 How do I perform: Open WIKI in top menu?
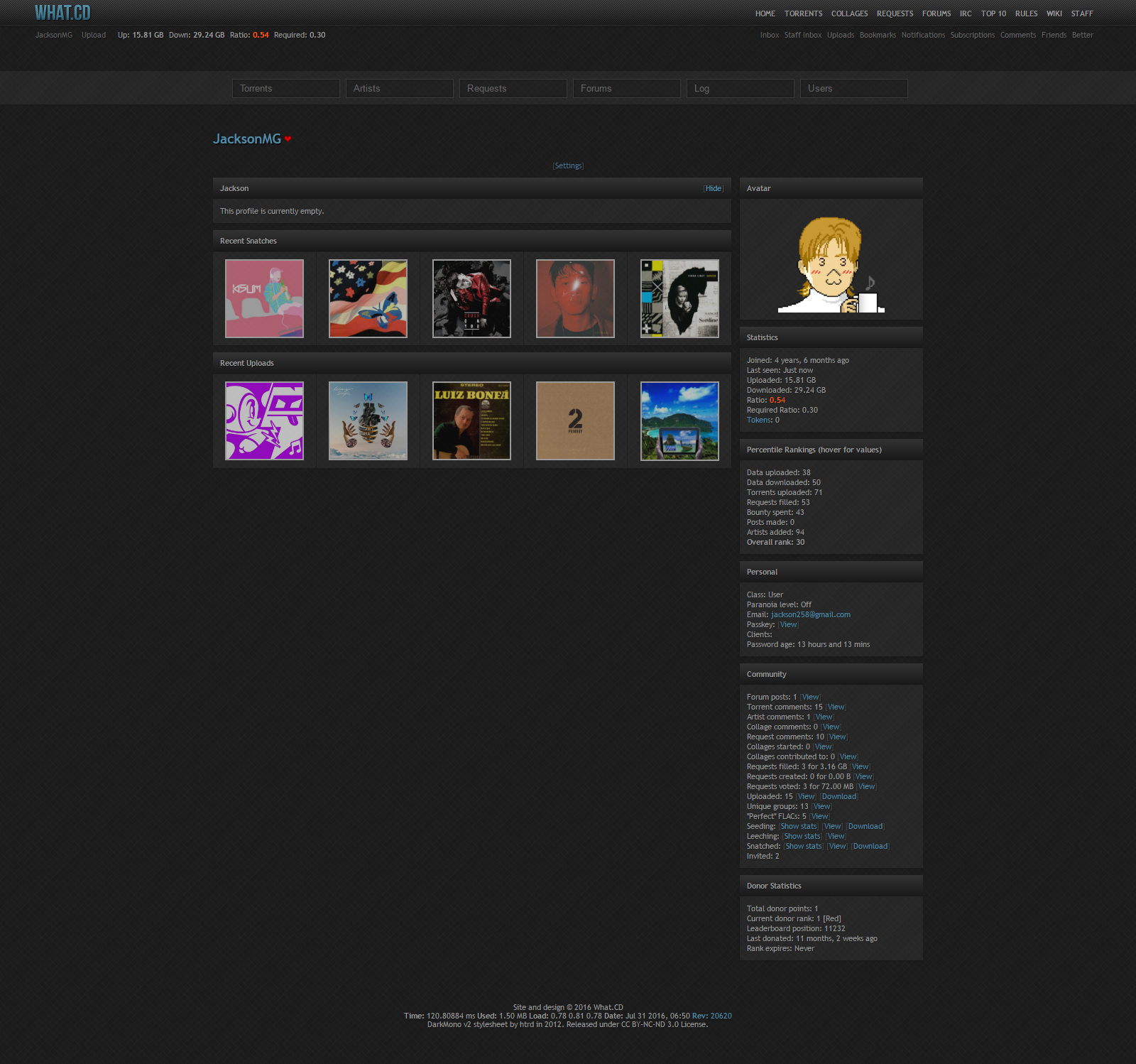[1054, 13]
